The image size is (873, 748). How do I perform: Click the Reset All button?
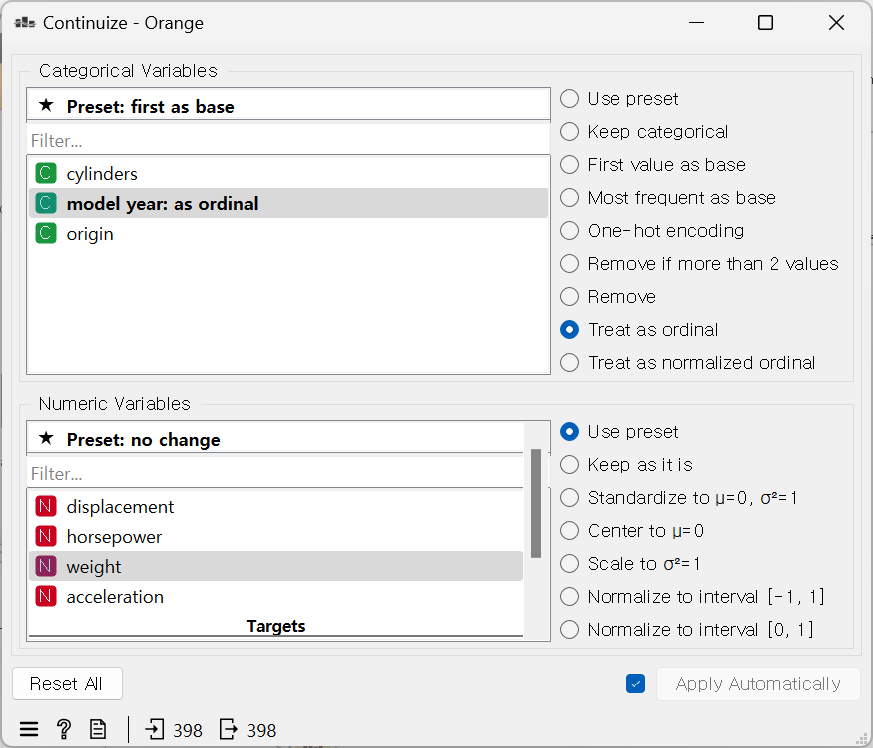67,683
